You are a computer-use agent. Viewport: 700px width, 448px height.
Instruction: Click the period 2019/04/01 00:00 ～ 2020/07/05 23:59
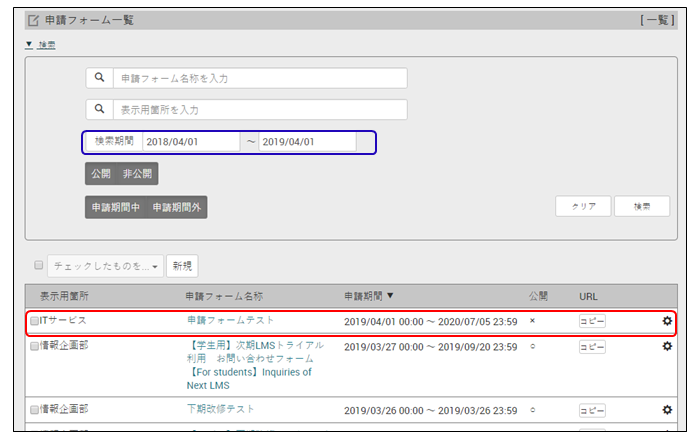[x=430, y=322]
